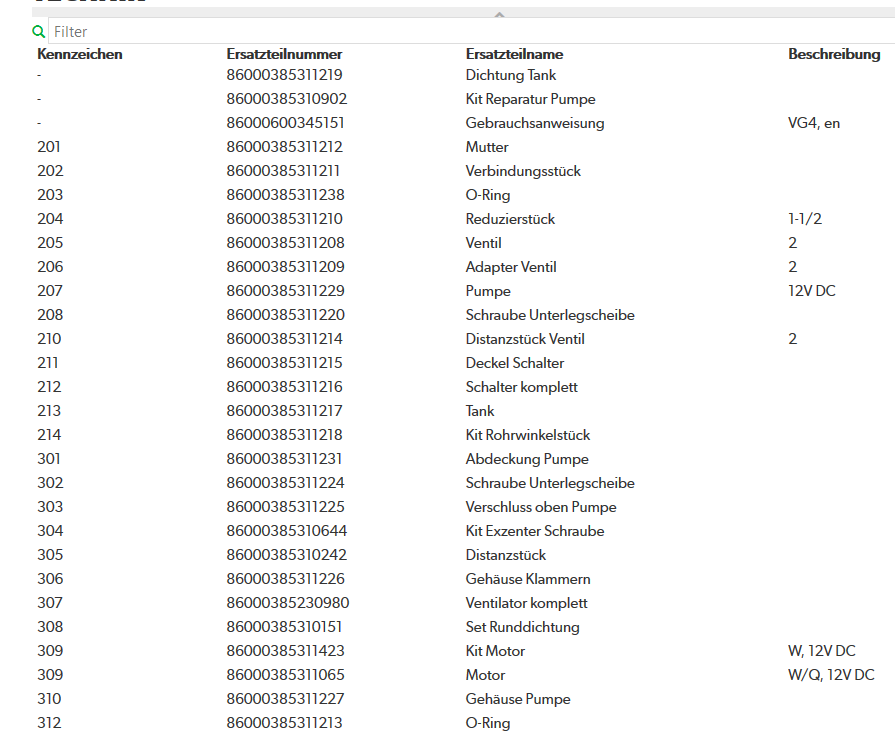Screen dimensions: 895x743
Task: Select part number 86000385311224
Action: 285,482
